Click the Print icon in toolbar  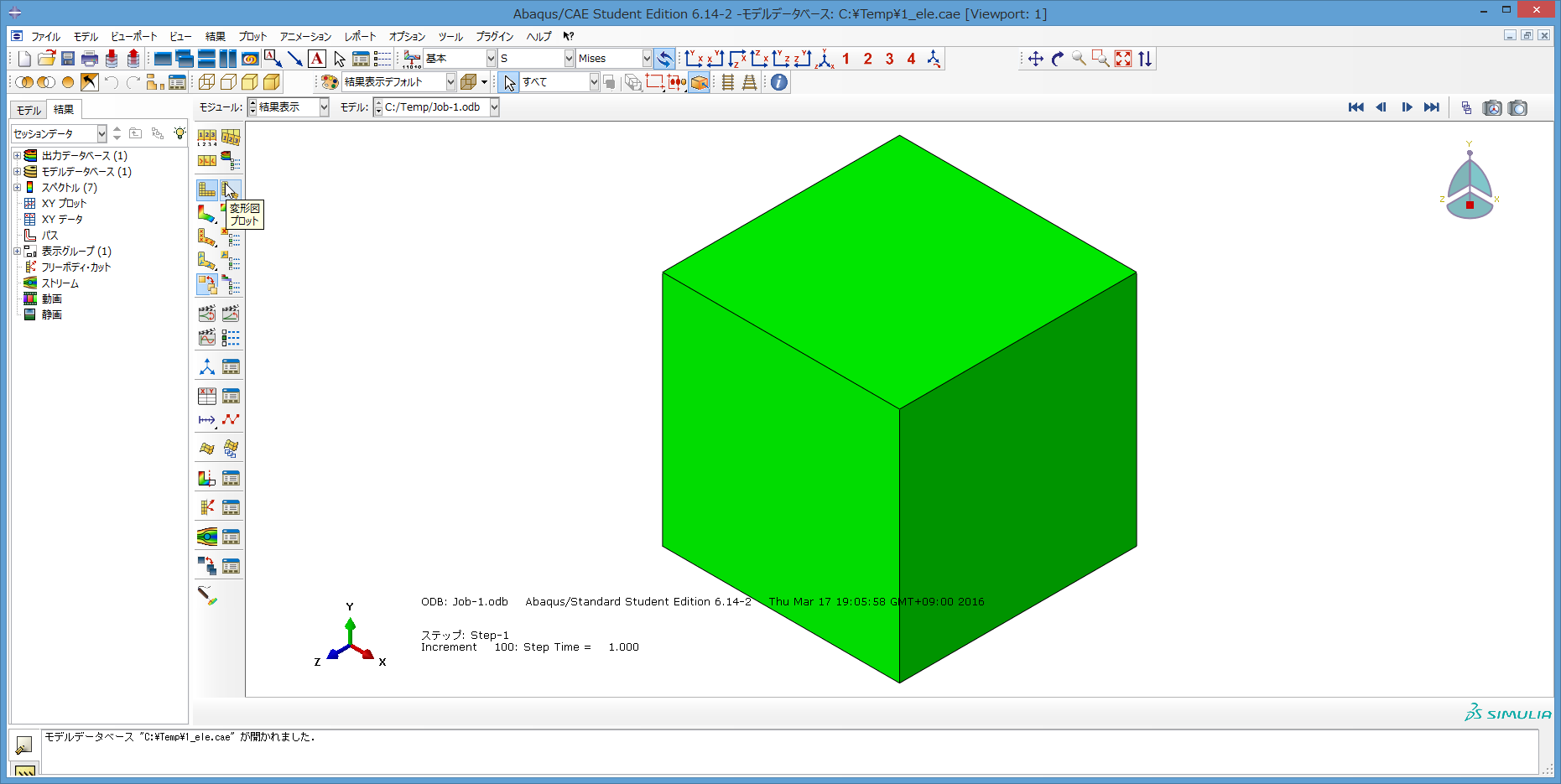pos(90,59)
